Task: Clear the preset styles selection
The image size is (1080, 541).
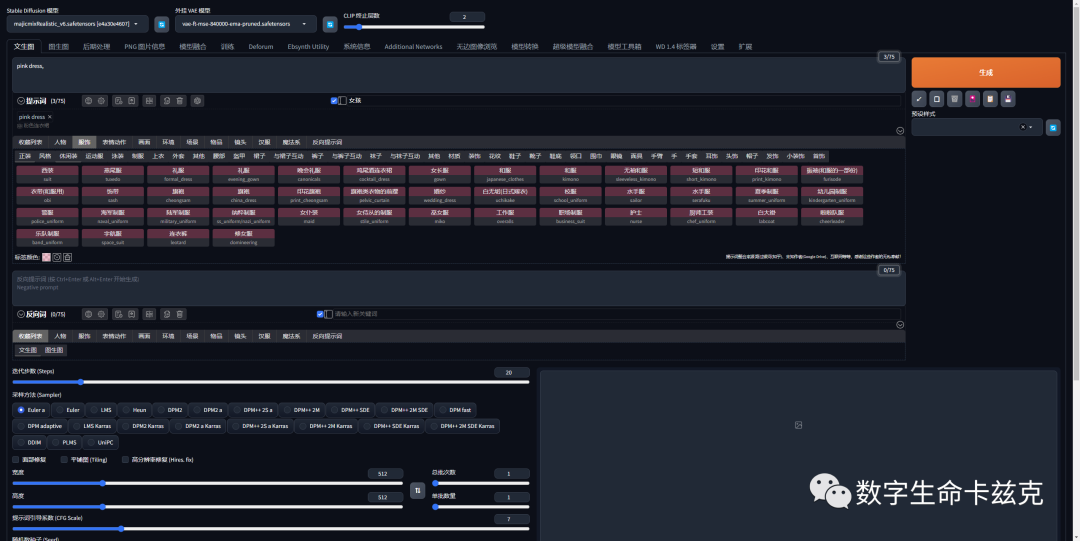Action: [1022, 127]
